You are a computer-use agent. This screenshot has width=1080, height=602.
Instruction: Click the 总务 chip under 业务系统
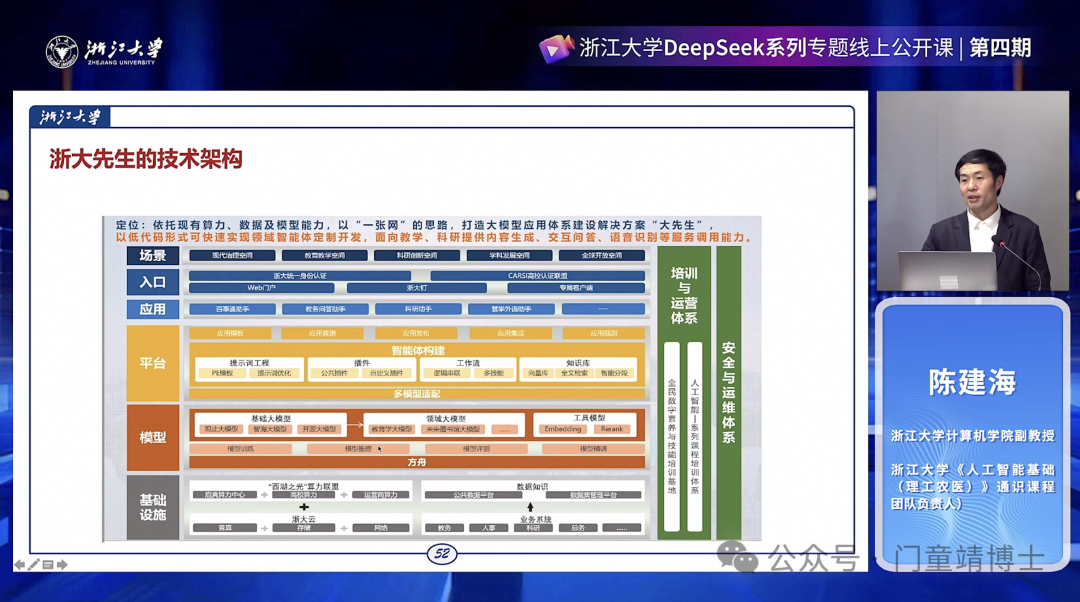pos(578,528)
